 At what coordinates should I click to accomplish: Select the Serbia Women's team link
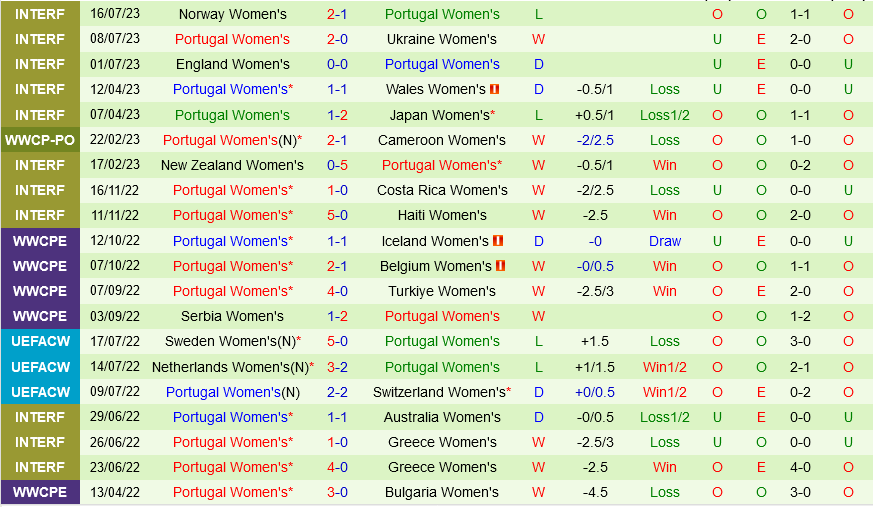pos(232,316)
